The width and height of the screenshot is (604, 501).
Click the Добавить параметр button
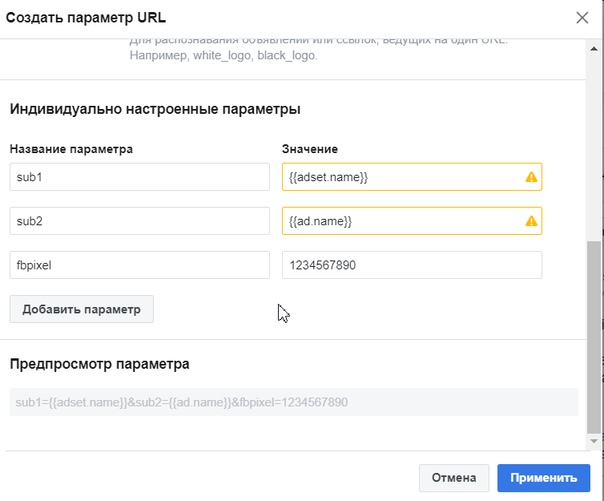point(81,309)
